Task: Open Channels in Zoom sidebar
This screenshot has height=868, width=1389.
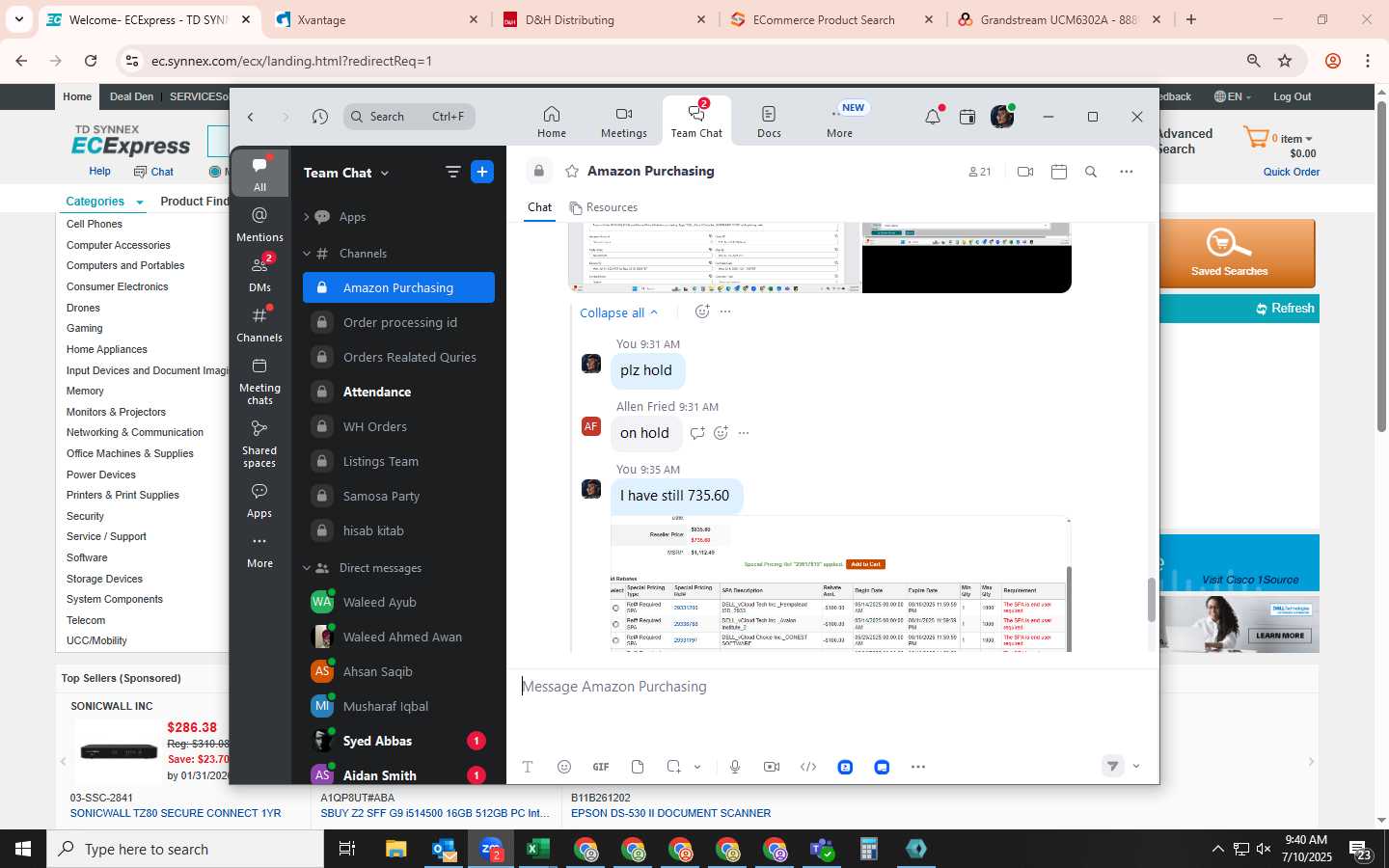Action: (x=259, y=324)
